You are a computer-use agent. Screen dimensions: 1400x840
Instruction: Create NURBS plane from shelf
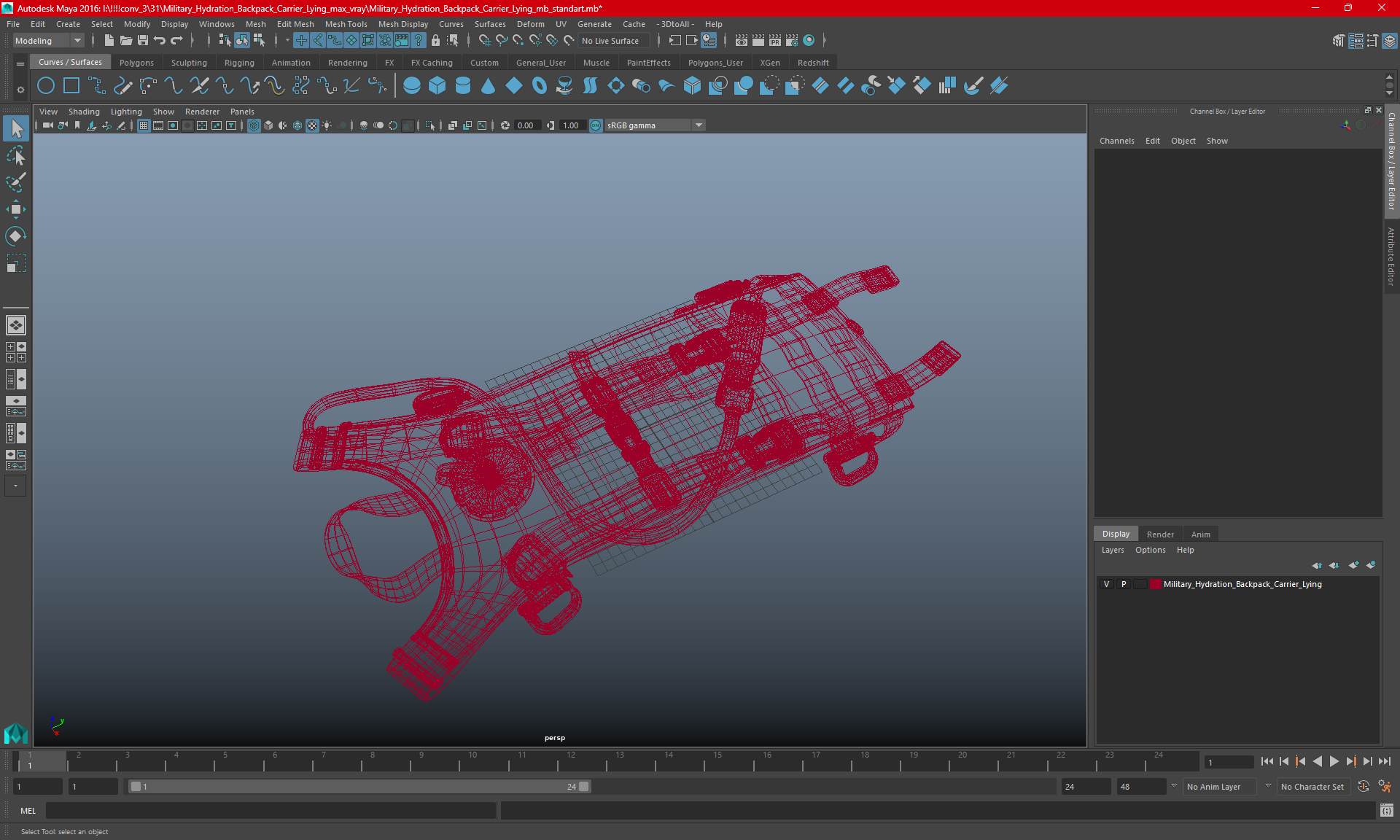tap(514, 86)
